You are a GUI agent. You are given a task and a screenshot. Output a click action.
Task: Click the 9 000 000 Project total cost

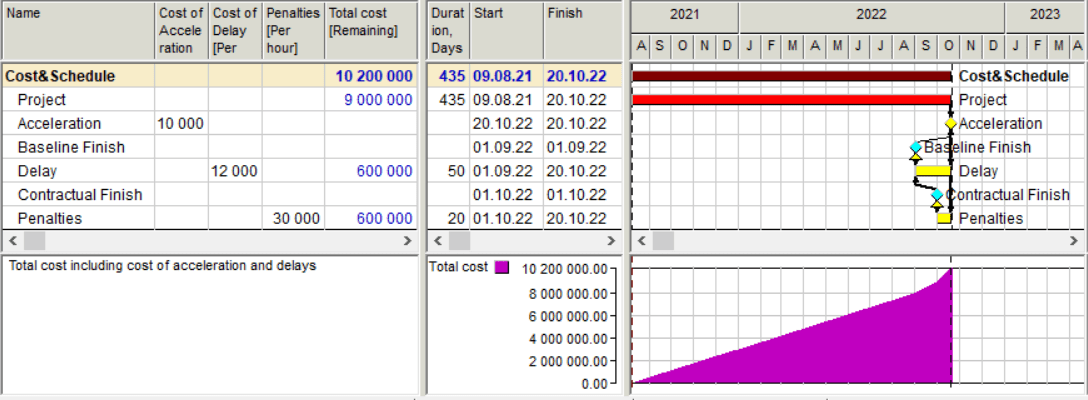click(371, 100)
